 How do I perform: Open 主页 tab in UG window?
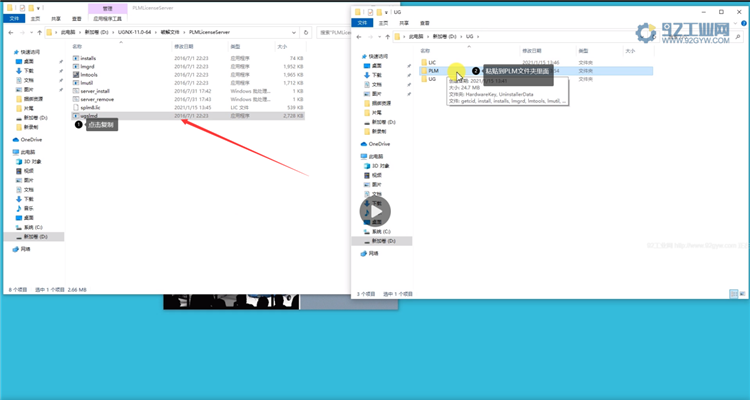point(384,23)
